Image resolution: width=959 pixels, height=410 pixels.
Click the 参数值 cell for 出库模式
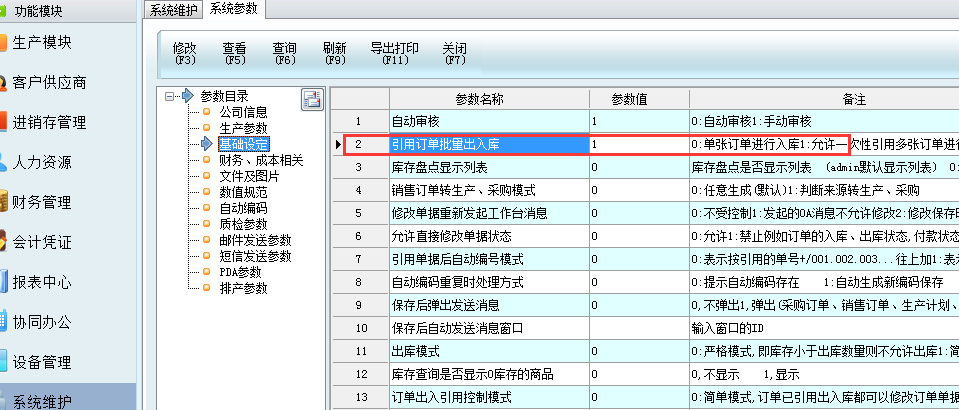(x=637, y=352)
